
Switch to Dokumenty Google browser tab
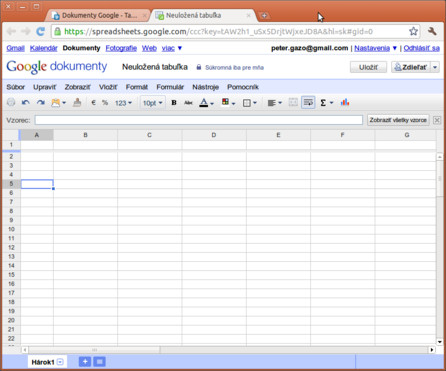99,15
